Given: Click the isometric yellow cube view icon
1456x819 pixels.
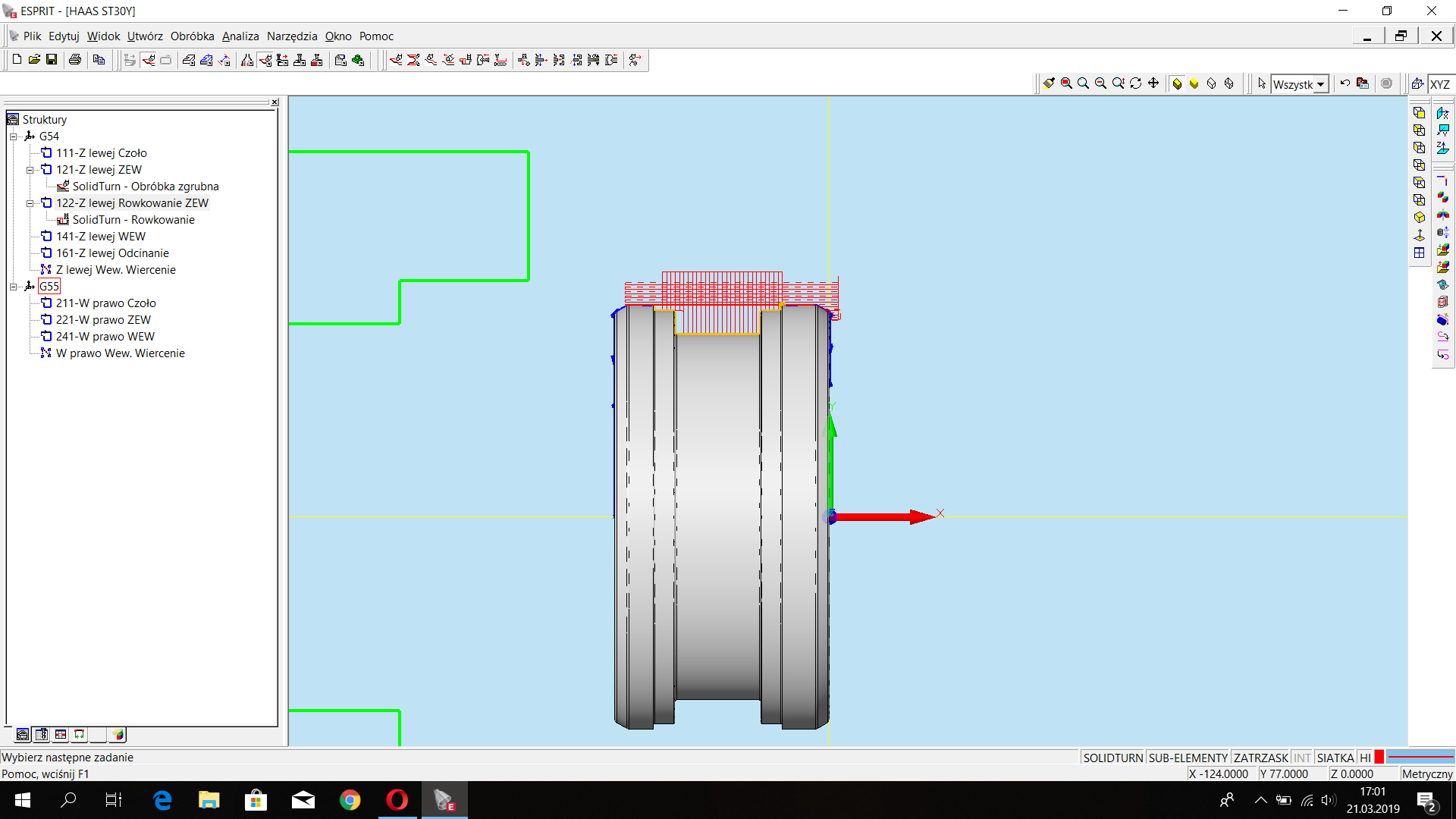Looking at the screenshot, I should pyautogui.click(x=1419, y=218).
